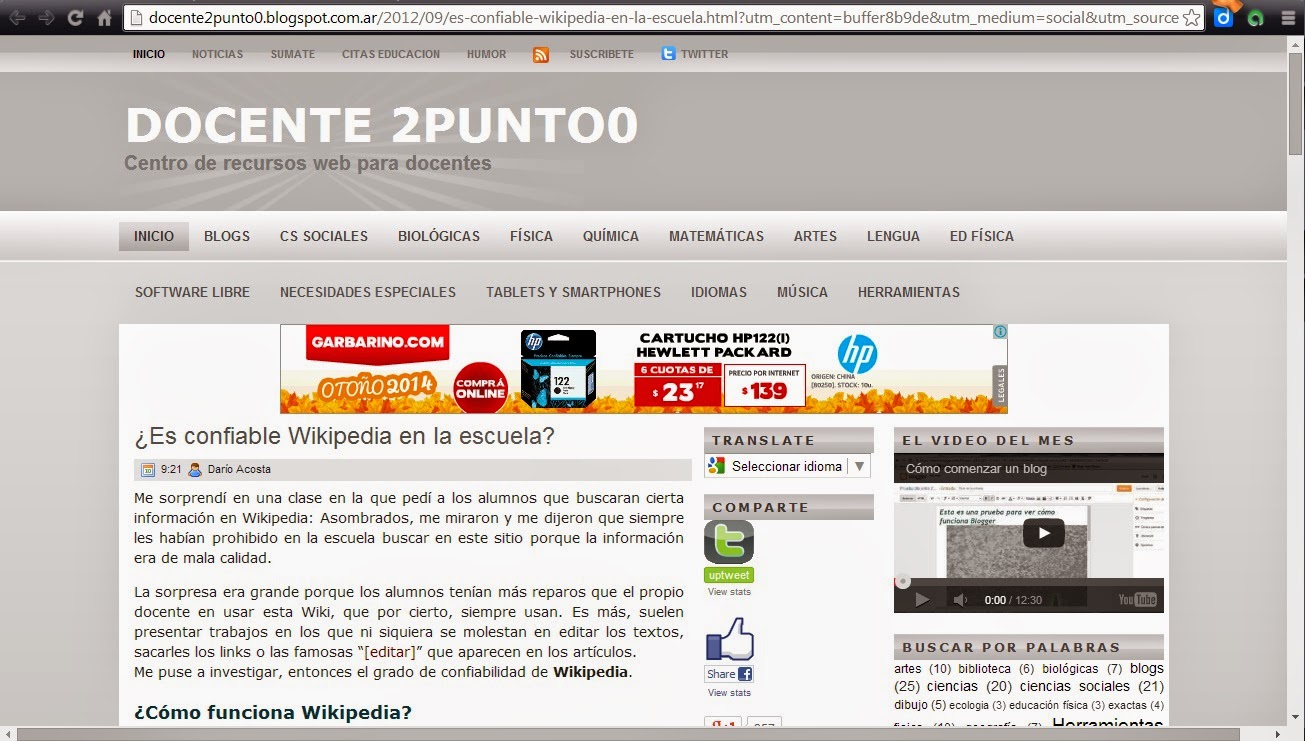
Task: Click the TWITTER text link in top bar
Action: [x=705, y=54]
